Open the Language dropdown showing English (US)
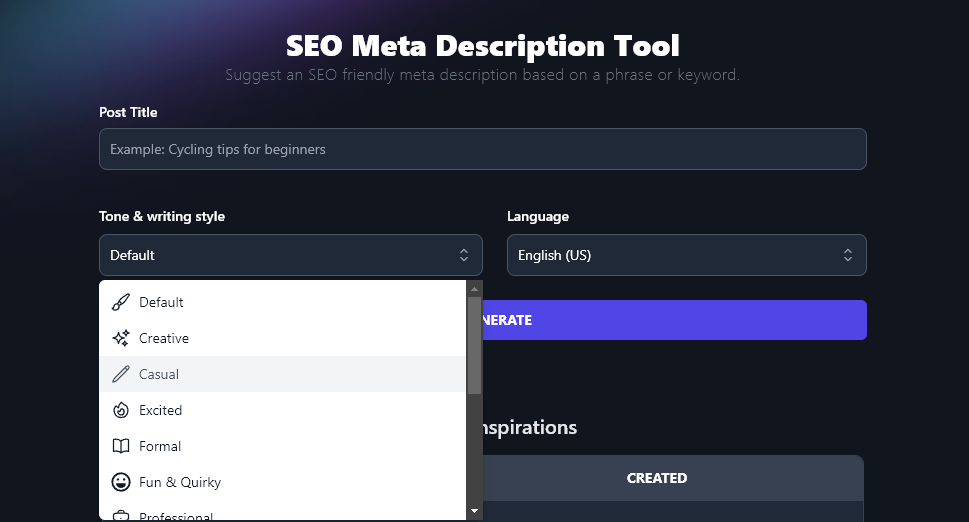 (686, 255)
